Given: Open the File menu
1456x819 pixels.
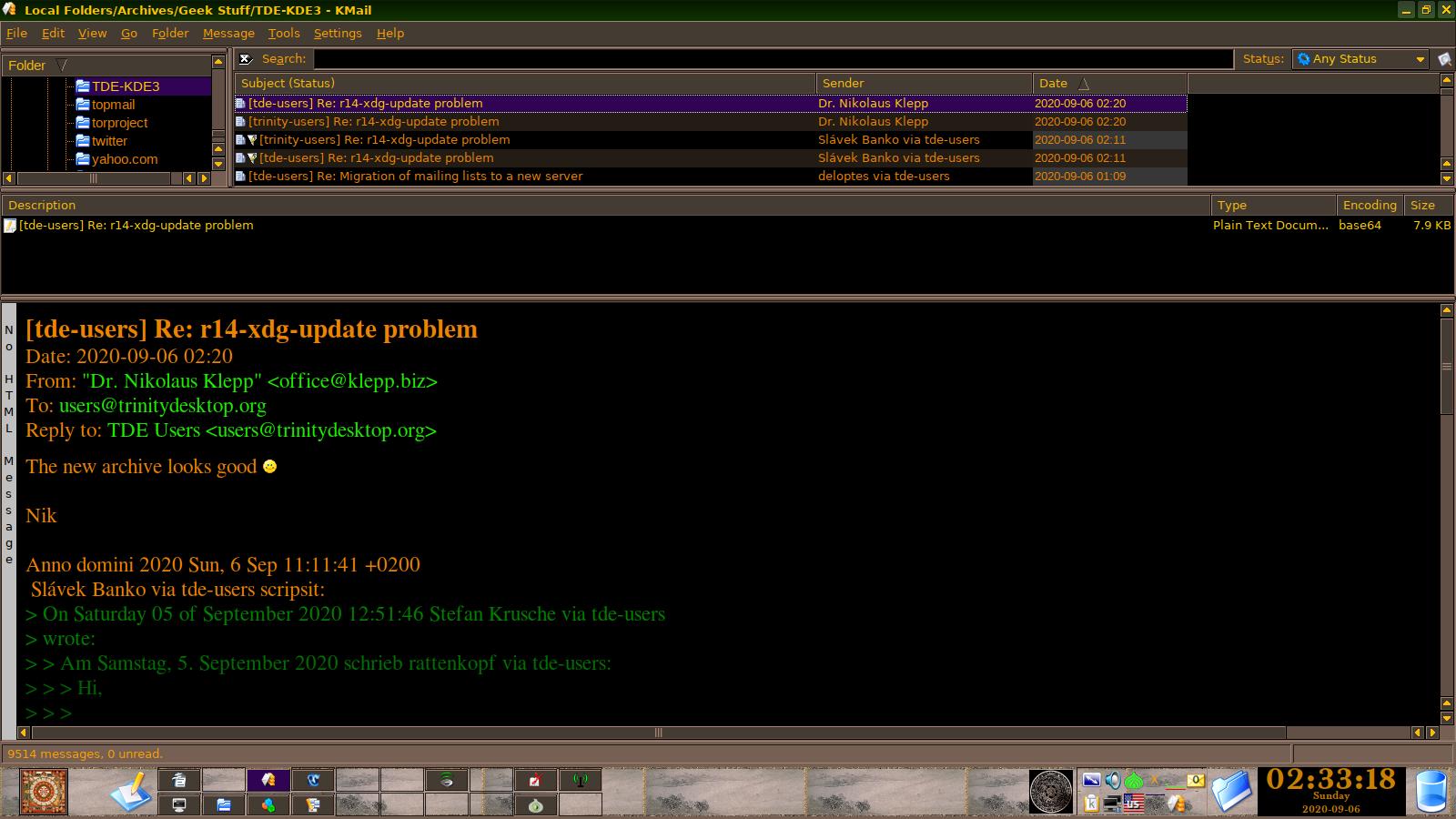Looking at the screenshot, I should 16,33.
